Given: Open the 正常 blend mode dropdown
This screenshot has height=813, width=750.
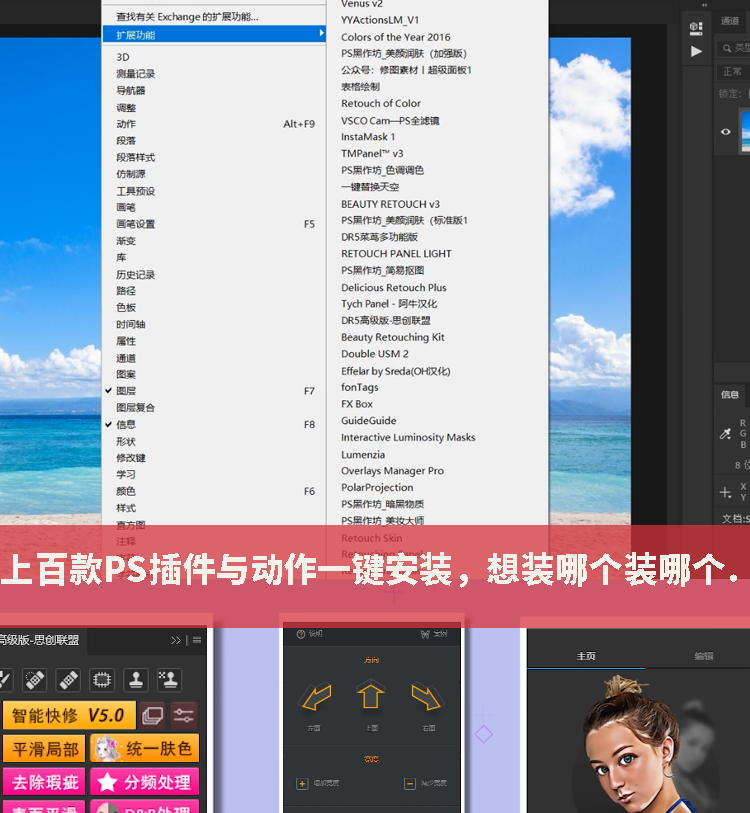Looking at the screenshot, I should [x=733, y=71].
